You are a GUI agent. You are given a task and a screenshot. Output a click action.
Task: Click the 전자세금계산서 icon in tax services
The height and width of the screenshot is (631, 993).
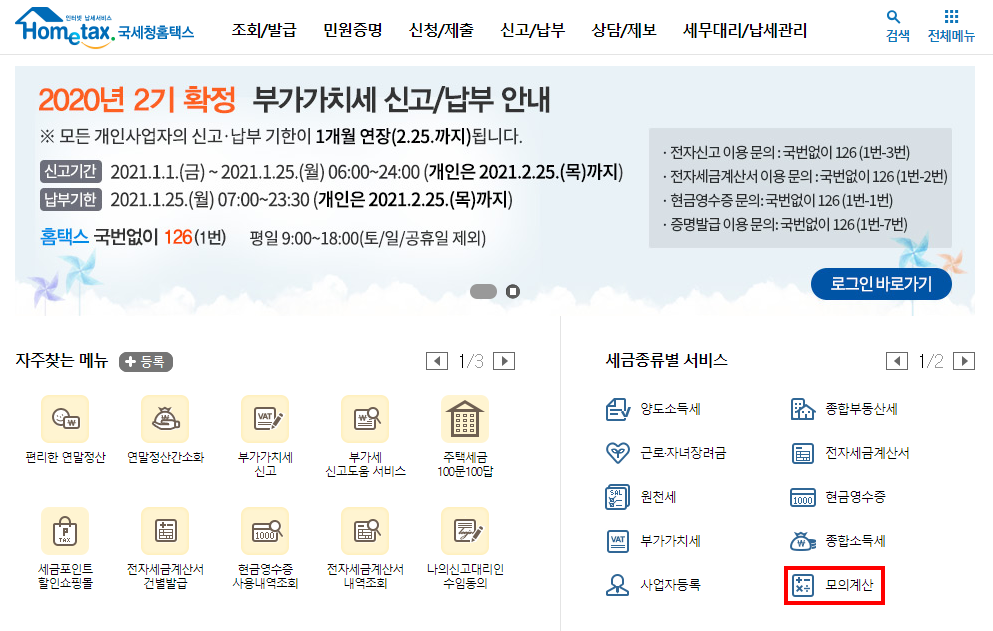tap(802, 454)
